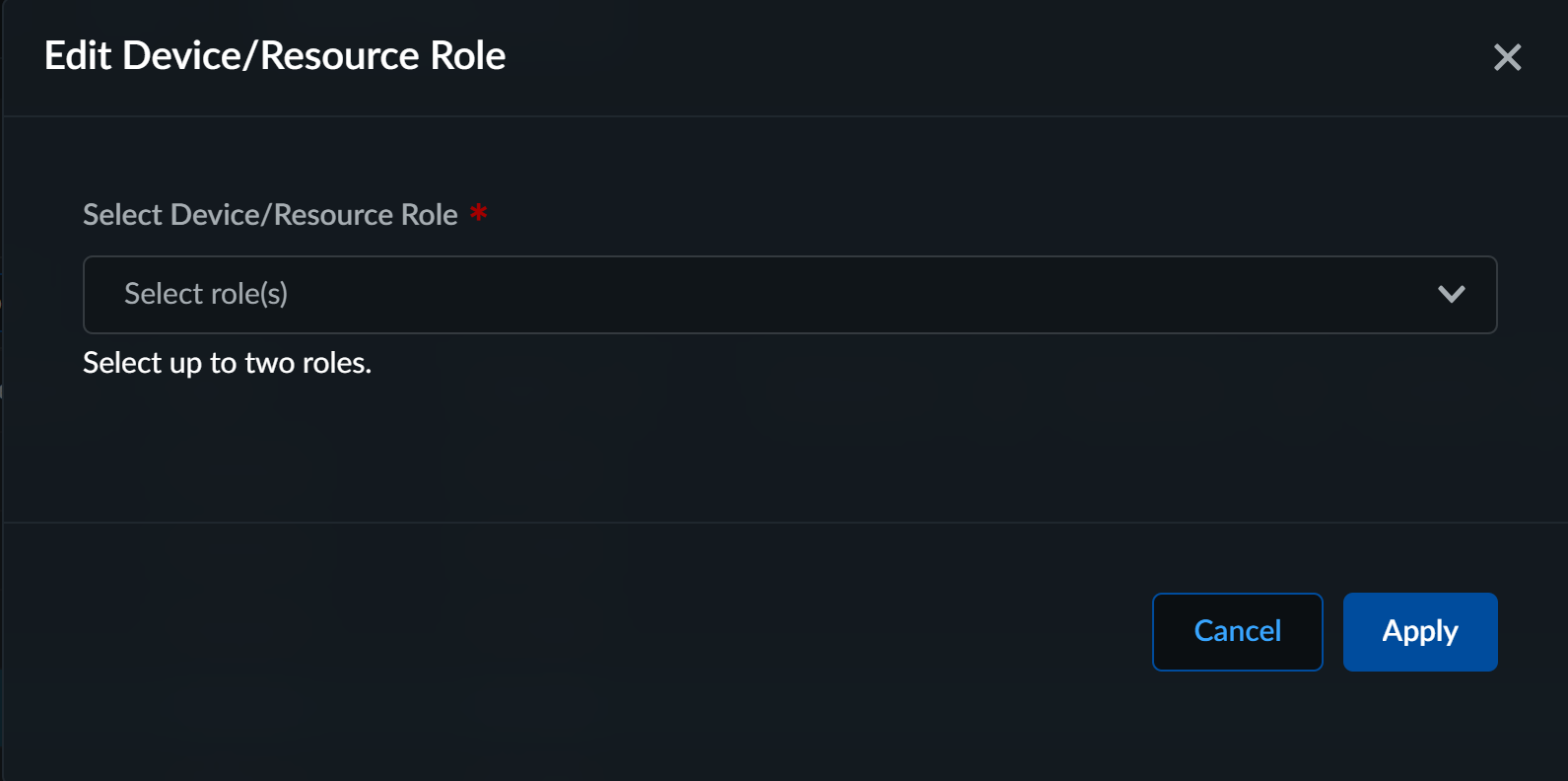Screen dimensions: 1568x781
Task: Expand the role dropdown chevron arrow
Action: (x=1451, y=294)
